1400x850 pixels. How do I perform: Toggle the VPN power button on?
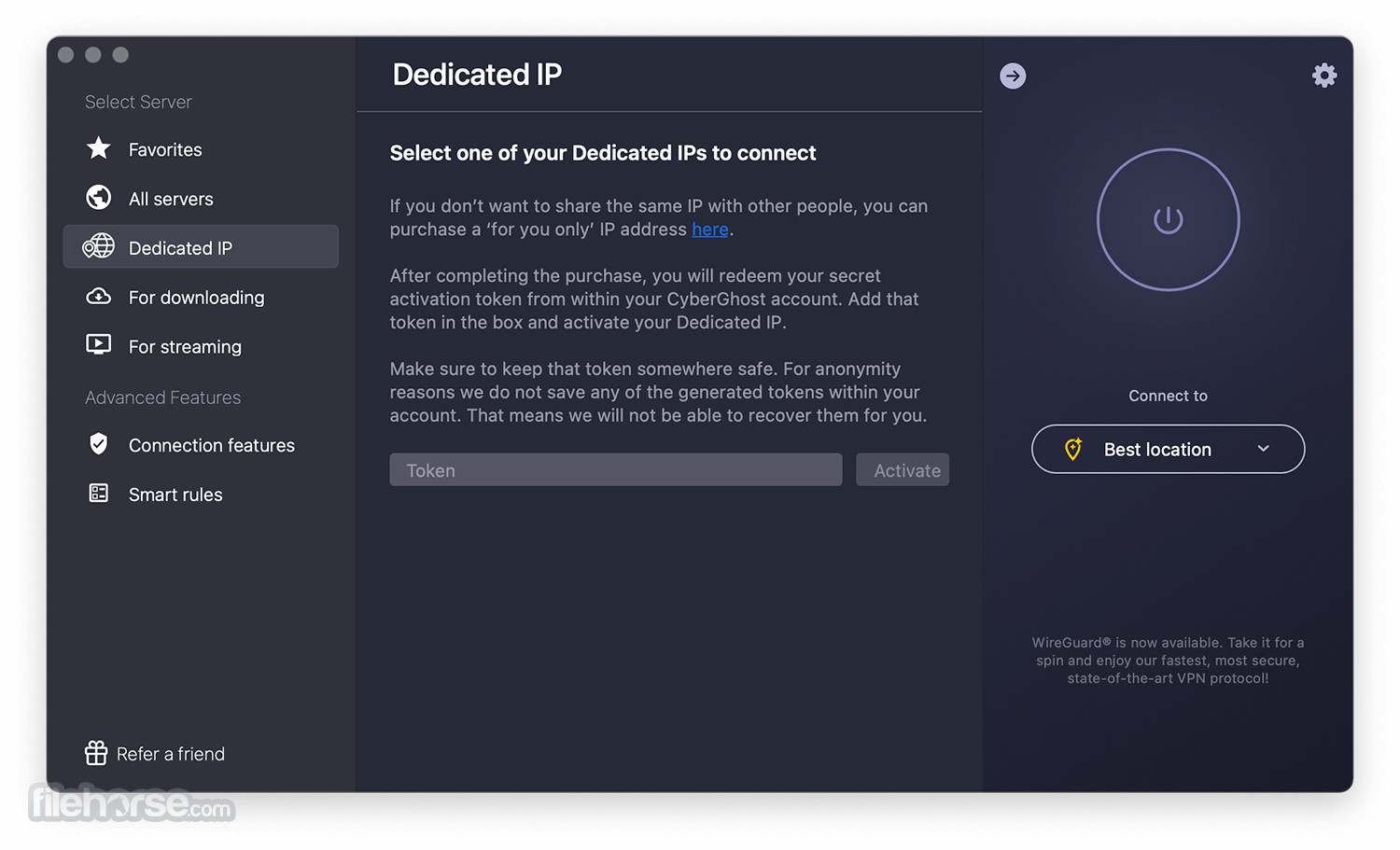click(1168, 220)
